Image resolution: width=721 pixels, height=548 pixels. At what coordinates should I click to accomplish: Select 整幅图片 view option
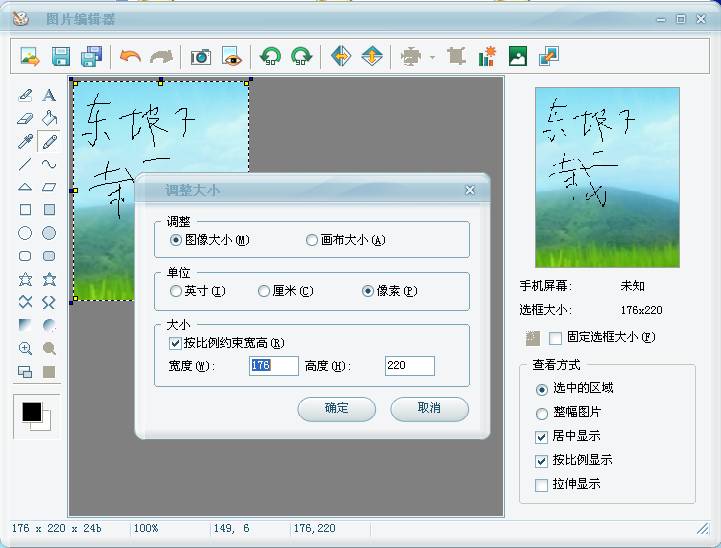542,413
